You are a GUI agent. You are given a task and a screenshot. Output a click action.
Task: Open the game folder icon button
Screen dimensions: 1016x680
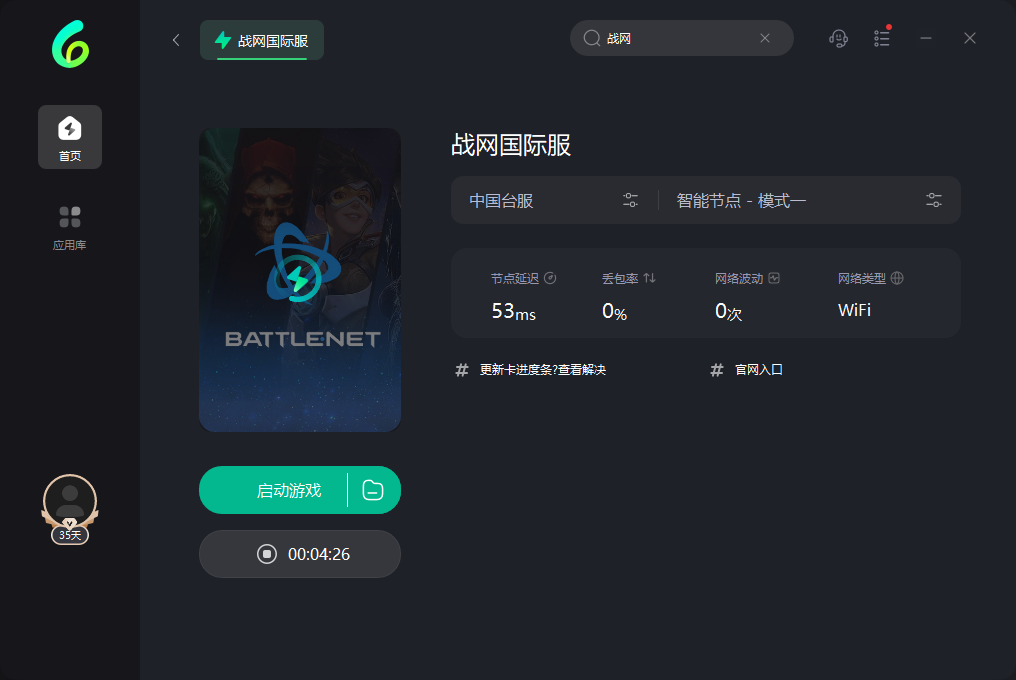(373, 490)
